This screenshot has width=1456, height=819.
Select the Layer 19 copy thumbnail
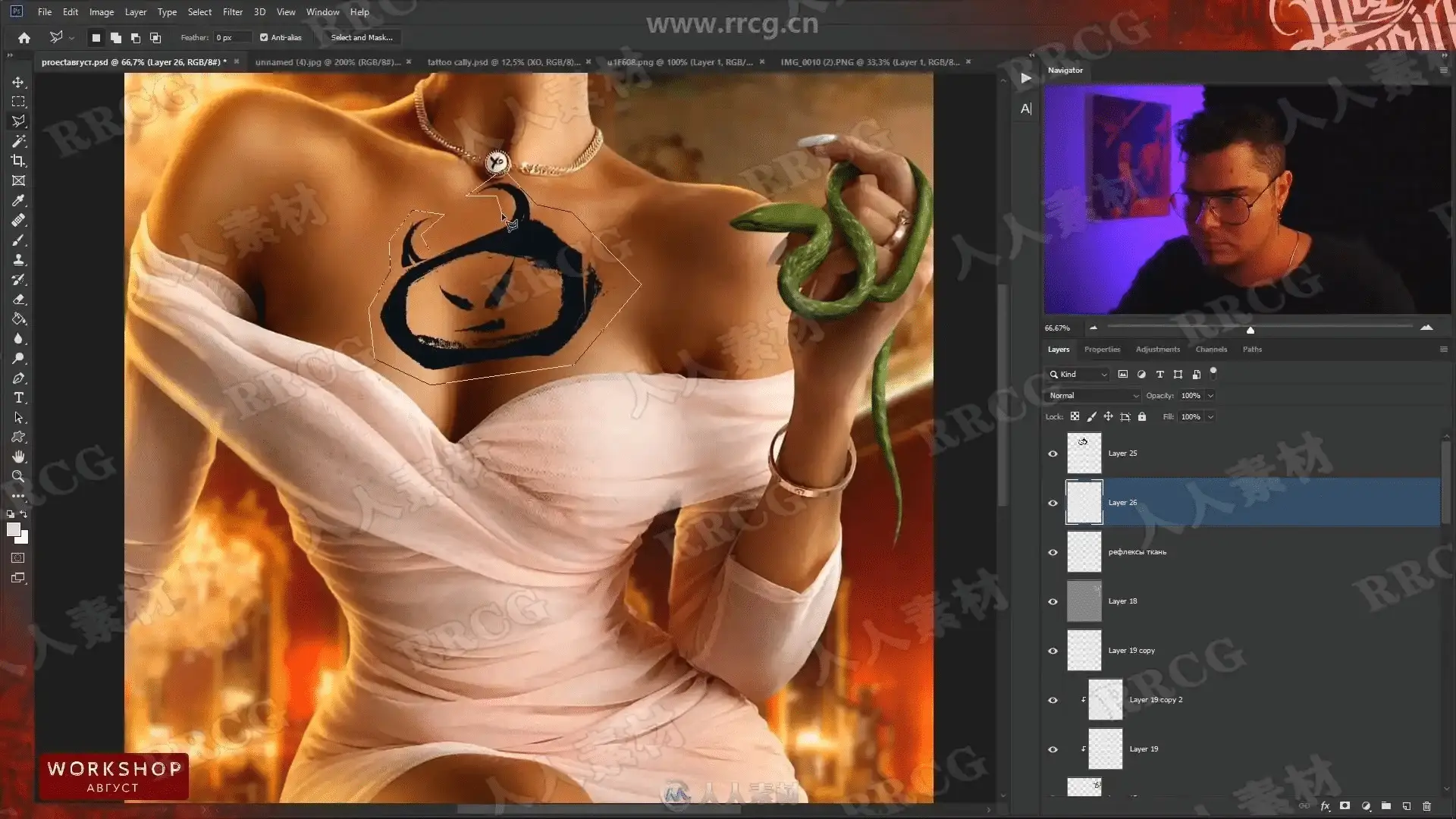click(1084, 651)
